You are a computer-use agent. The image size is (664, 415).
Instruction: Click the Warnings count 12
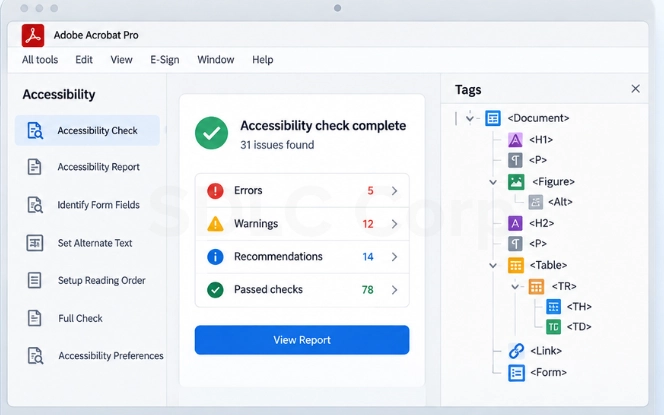pos(368,224)
